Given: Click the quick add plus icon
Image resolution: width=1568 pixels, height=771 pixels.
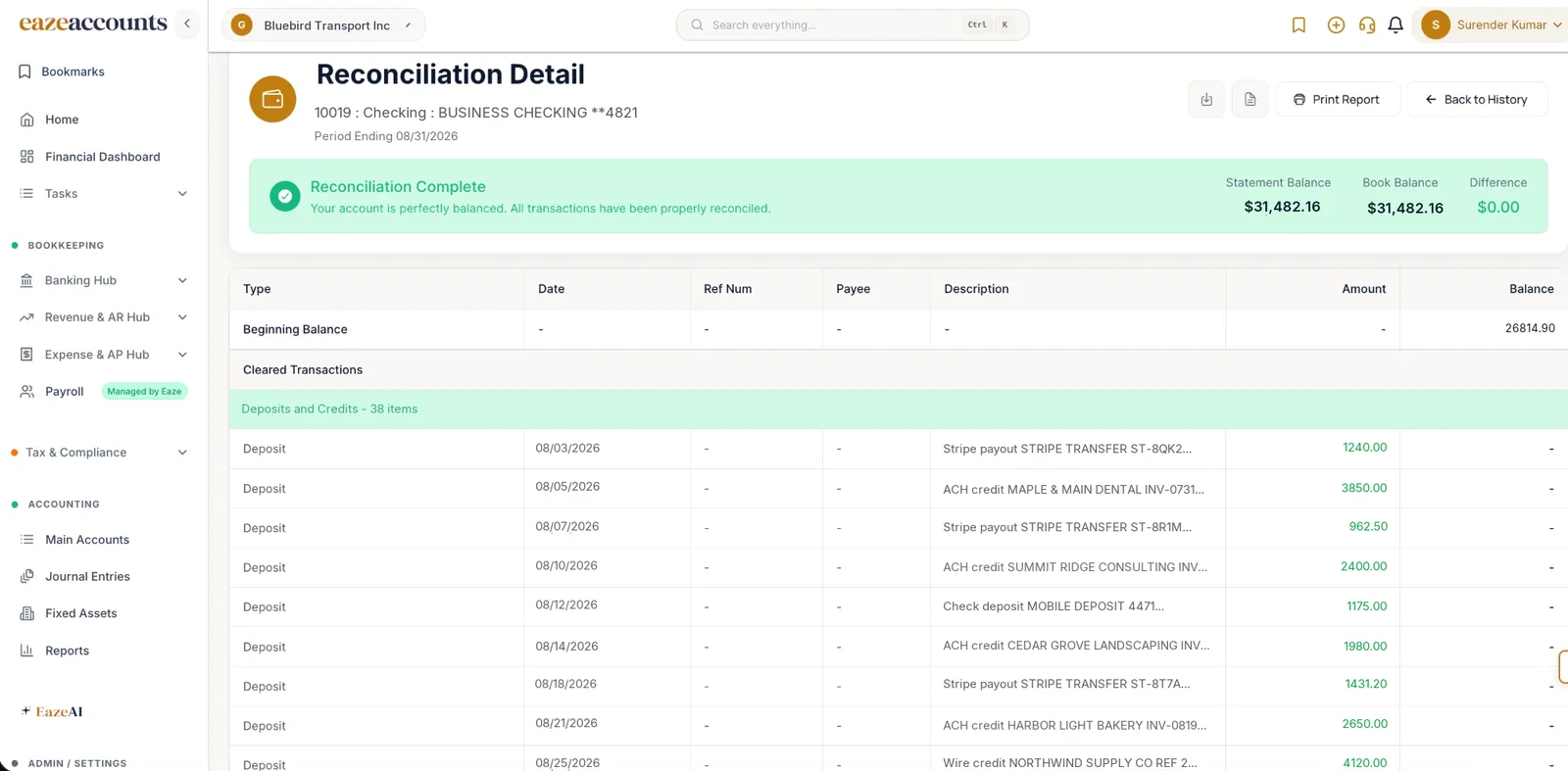Looking at the screenshot, I should tap(1336, 25).
